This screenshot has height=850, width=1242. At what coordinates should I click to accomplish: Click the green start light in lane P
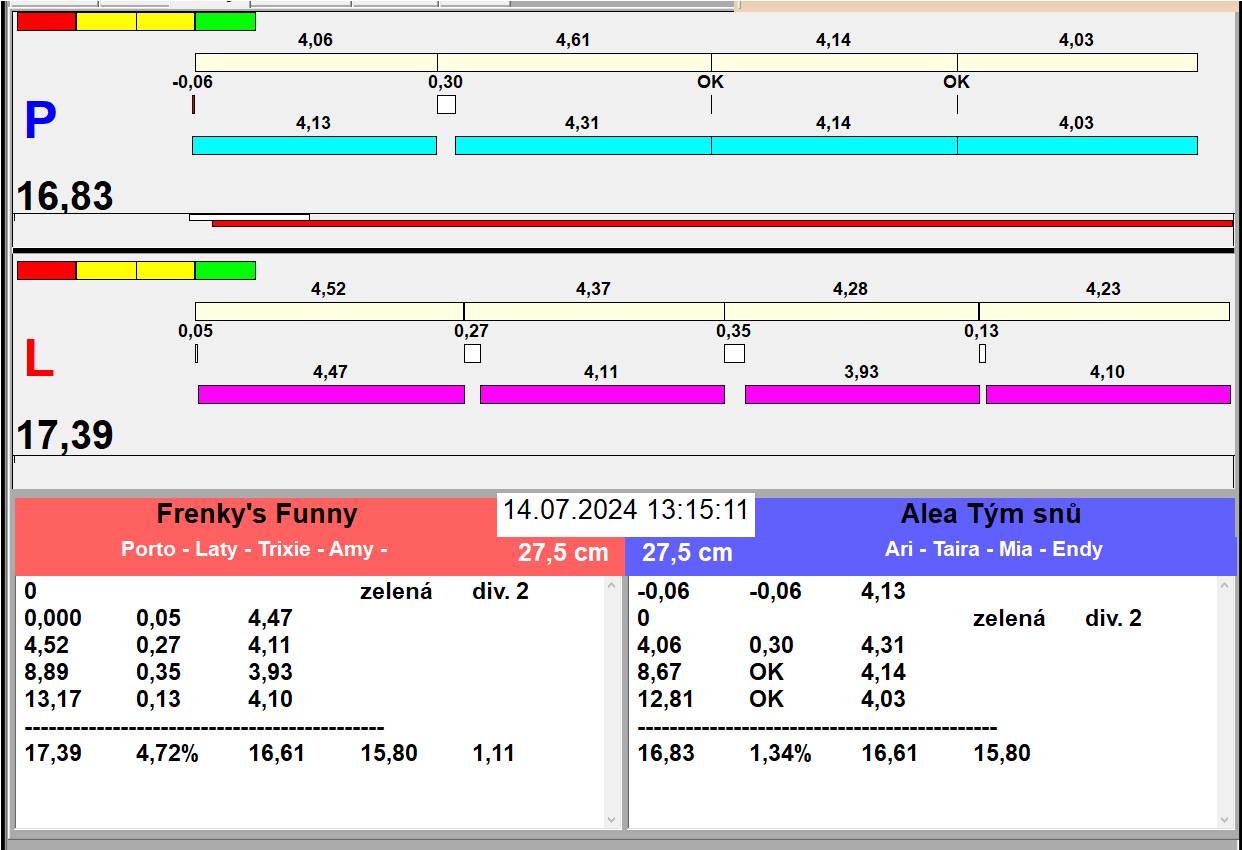pyautogui.click(x=225, y=21)
